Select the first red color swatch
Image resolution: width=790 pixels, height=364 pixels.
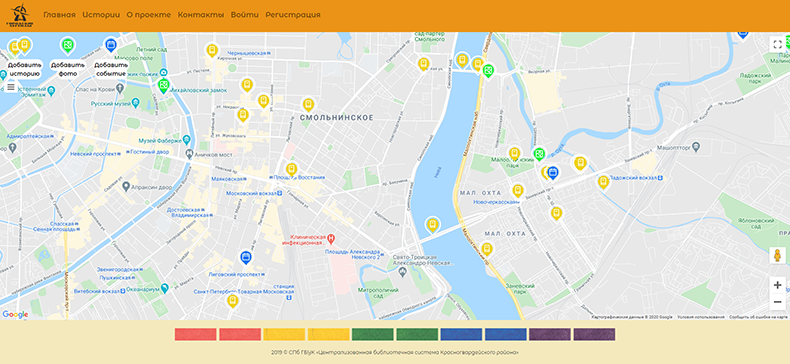click(195, 334)
